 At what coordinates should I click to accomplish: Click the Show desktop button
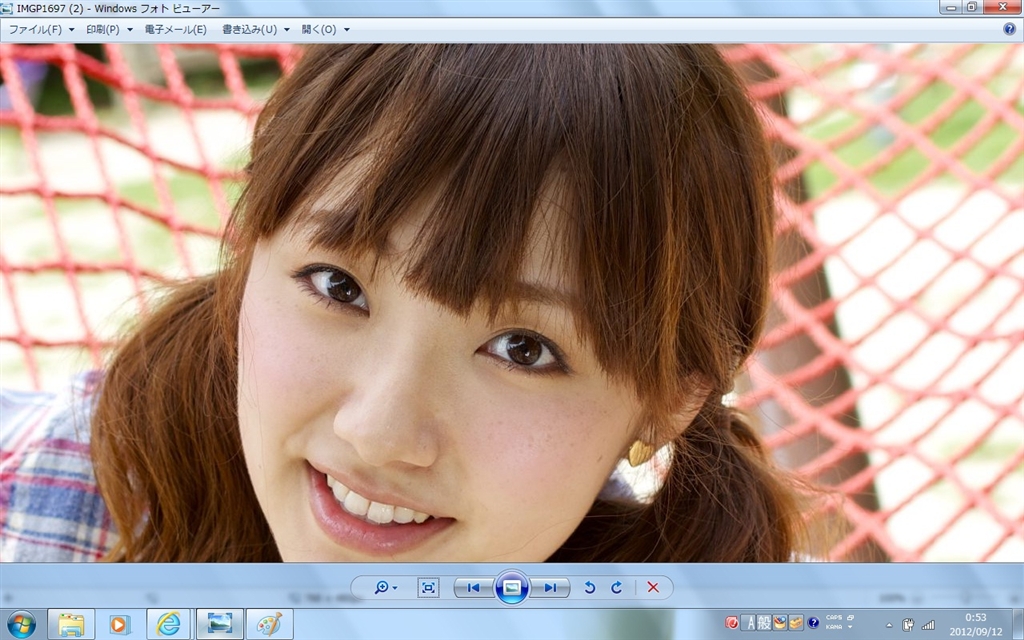coord(1019,624)
